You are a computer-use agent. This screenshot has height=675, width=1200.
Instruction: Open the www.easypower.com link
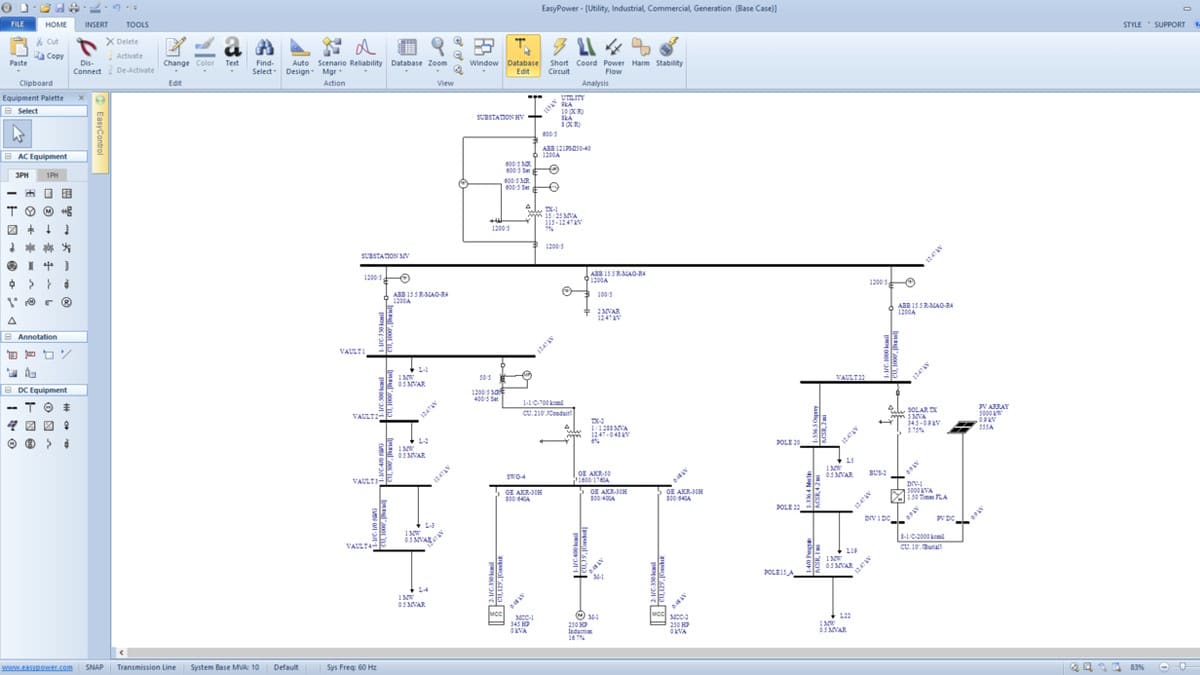click(x=37, y=667)
